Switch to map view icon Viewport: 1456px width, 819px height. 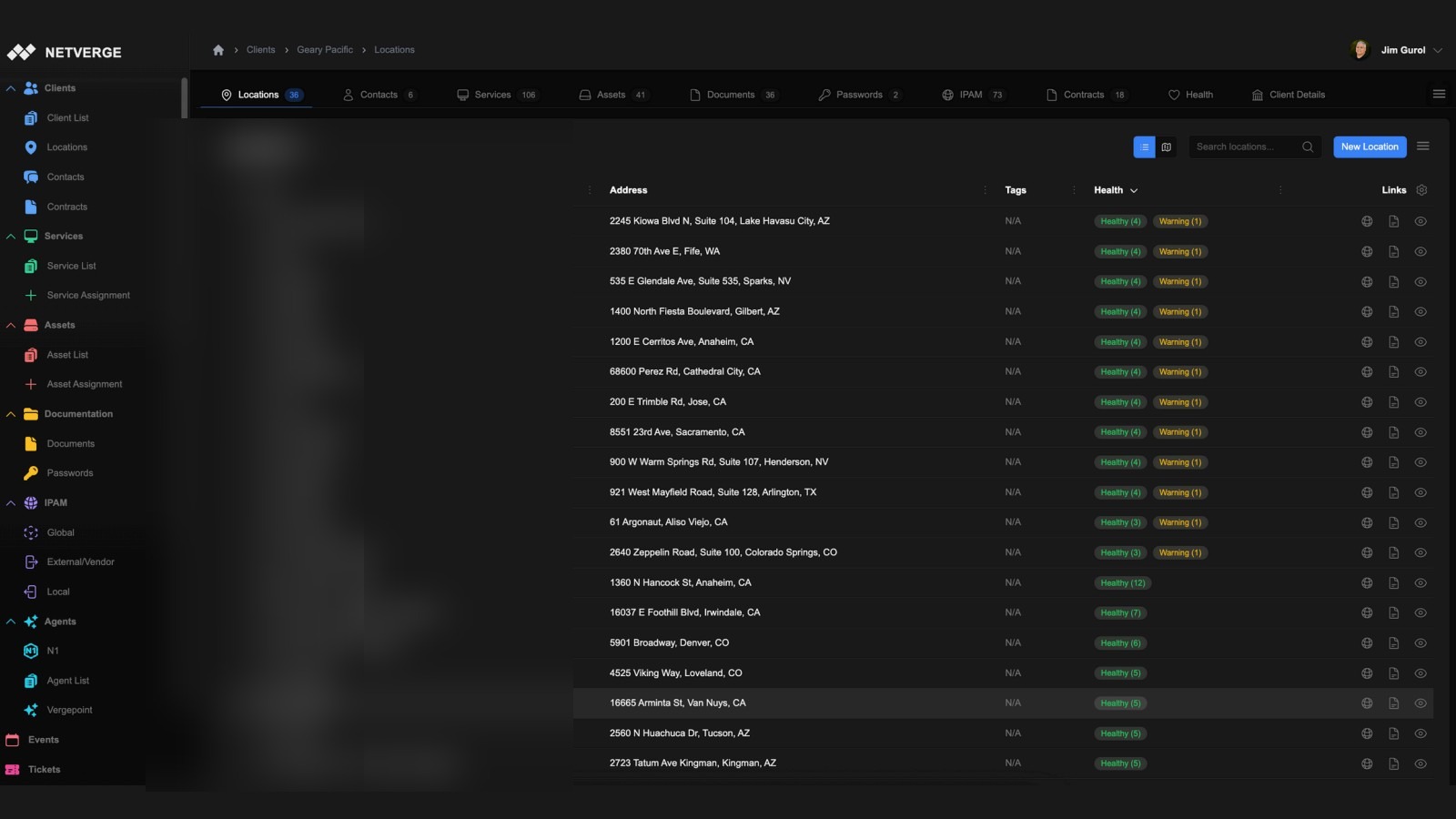click(1166, 147)
